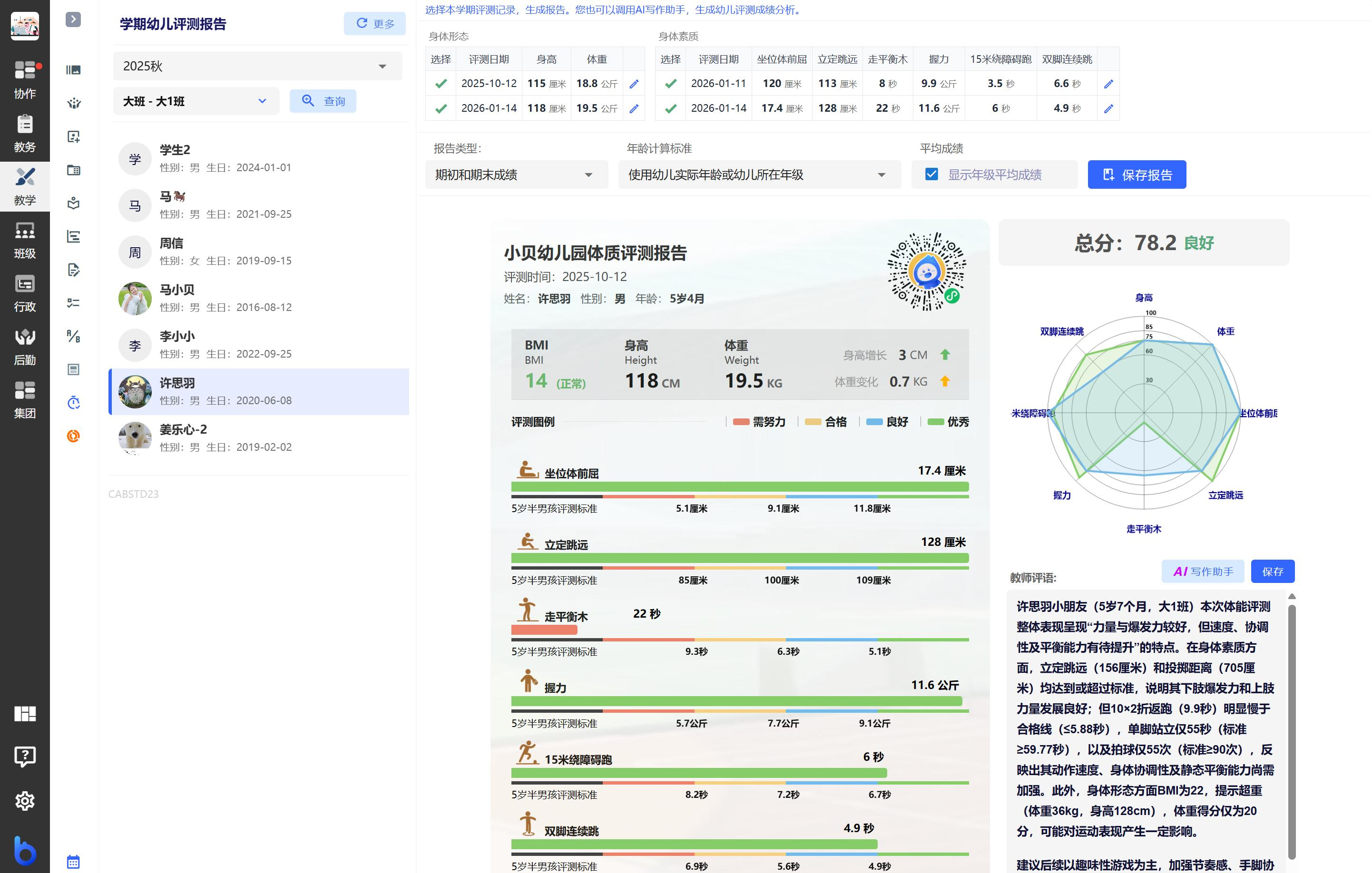Open the 2025秋 semester dropdown
1372x873 pixels.
(257, 66)
